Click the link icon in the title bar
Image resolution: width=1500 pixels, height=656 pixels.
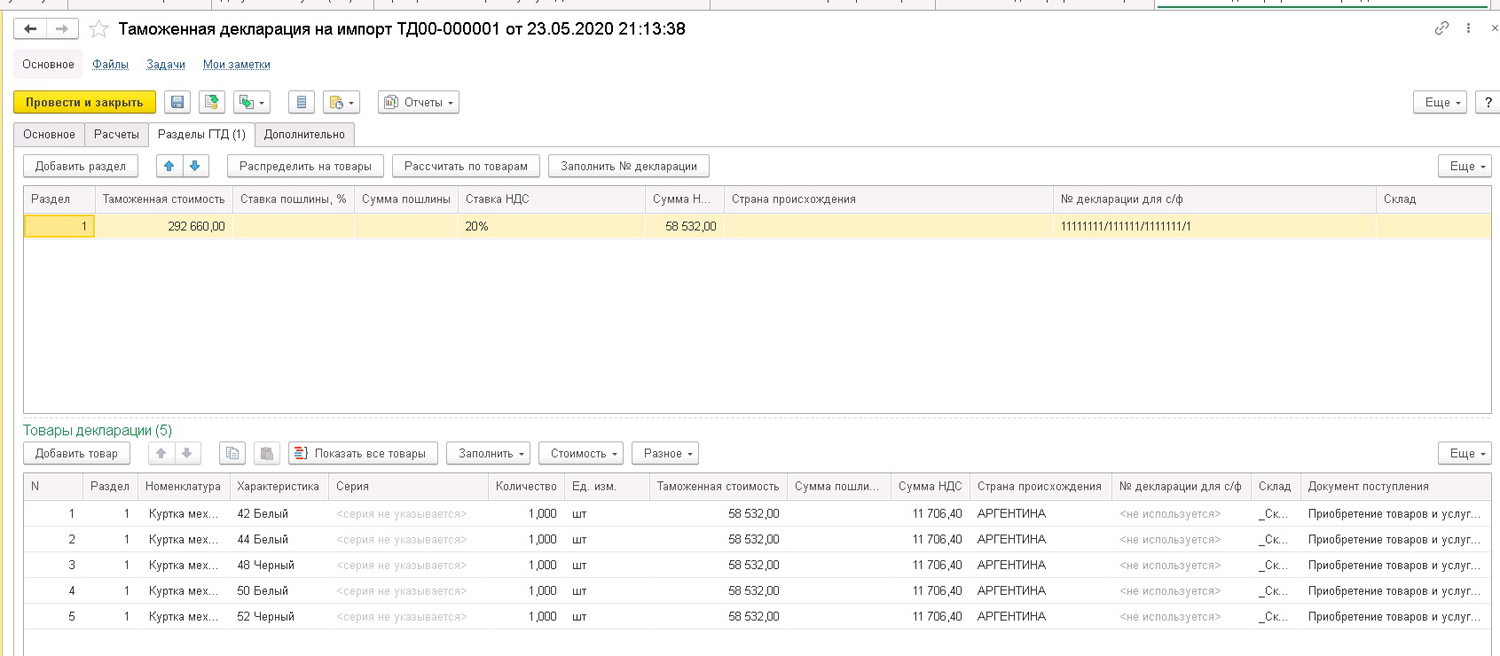tap(1441, 29)
